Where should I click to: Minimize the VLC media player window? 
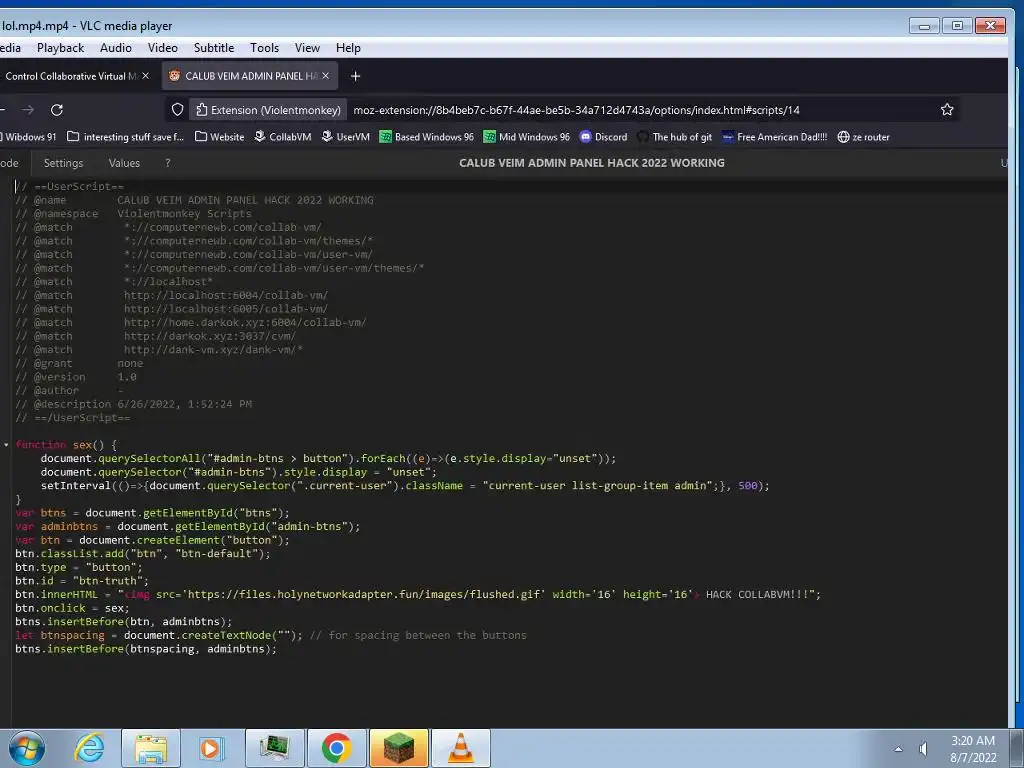point(924,25)
